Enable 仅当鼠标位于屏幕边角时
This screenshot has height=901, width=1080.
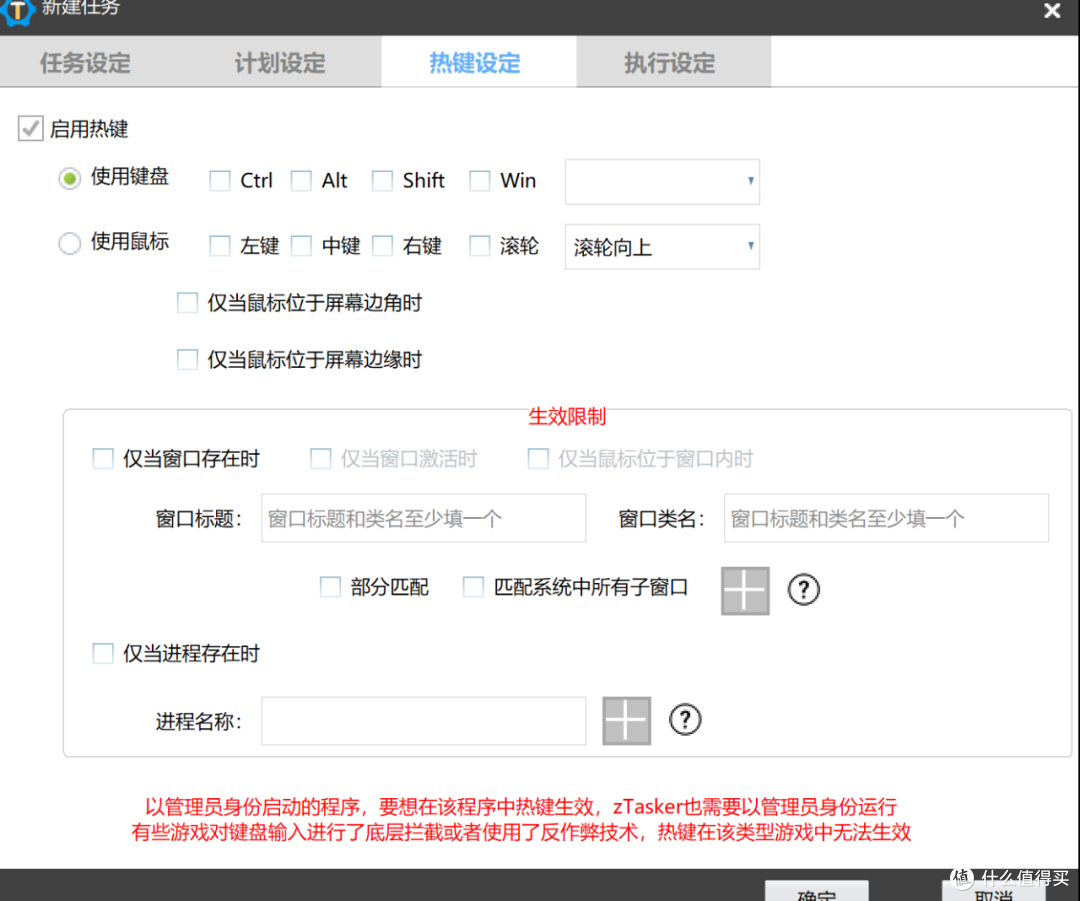(187, 302)
